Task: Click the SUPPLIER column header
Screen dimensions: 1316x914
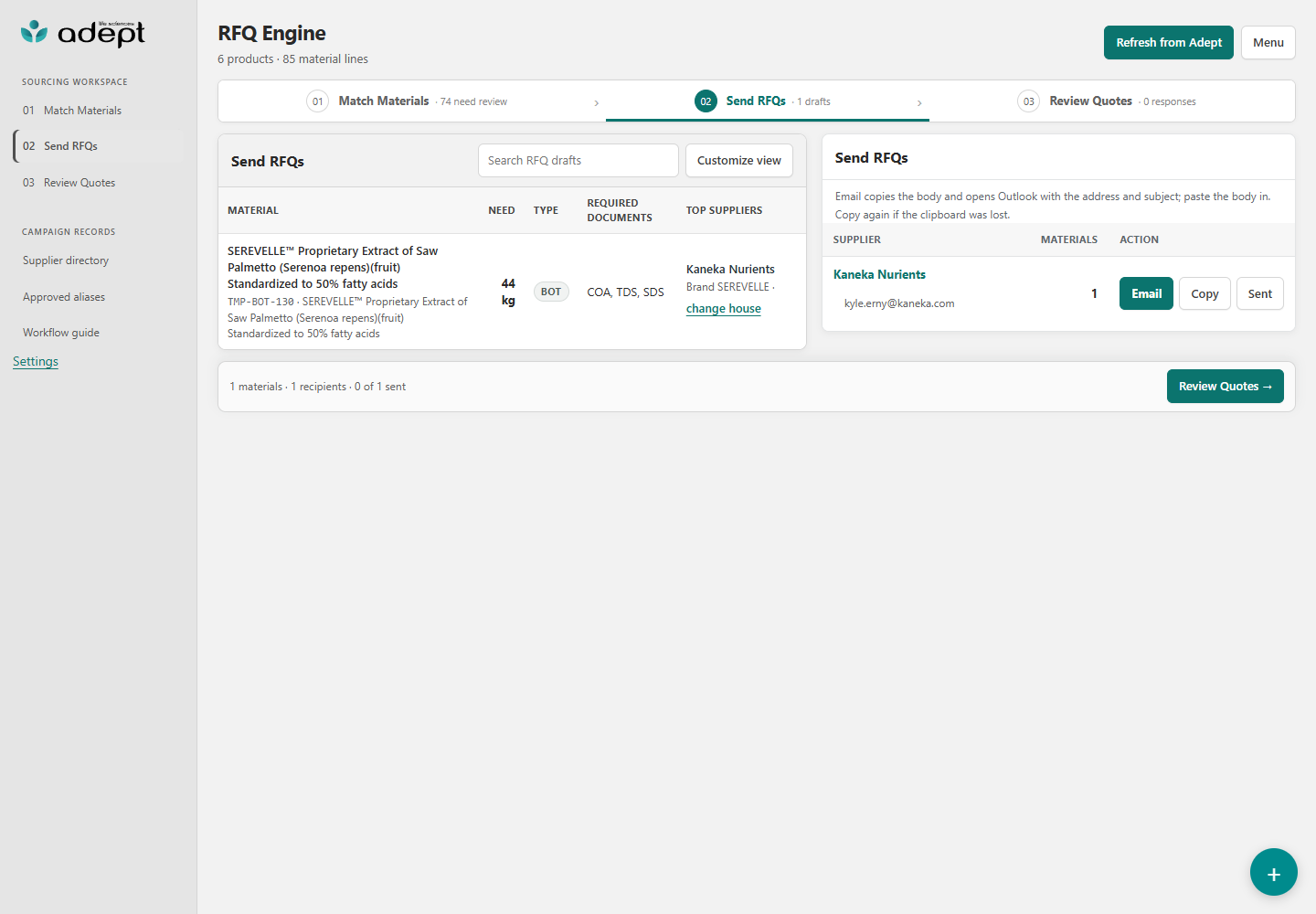Action: 857,239
